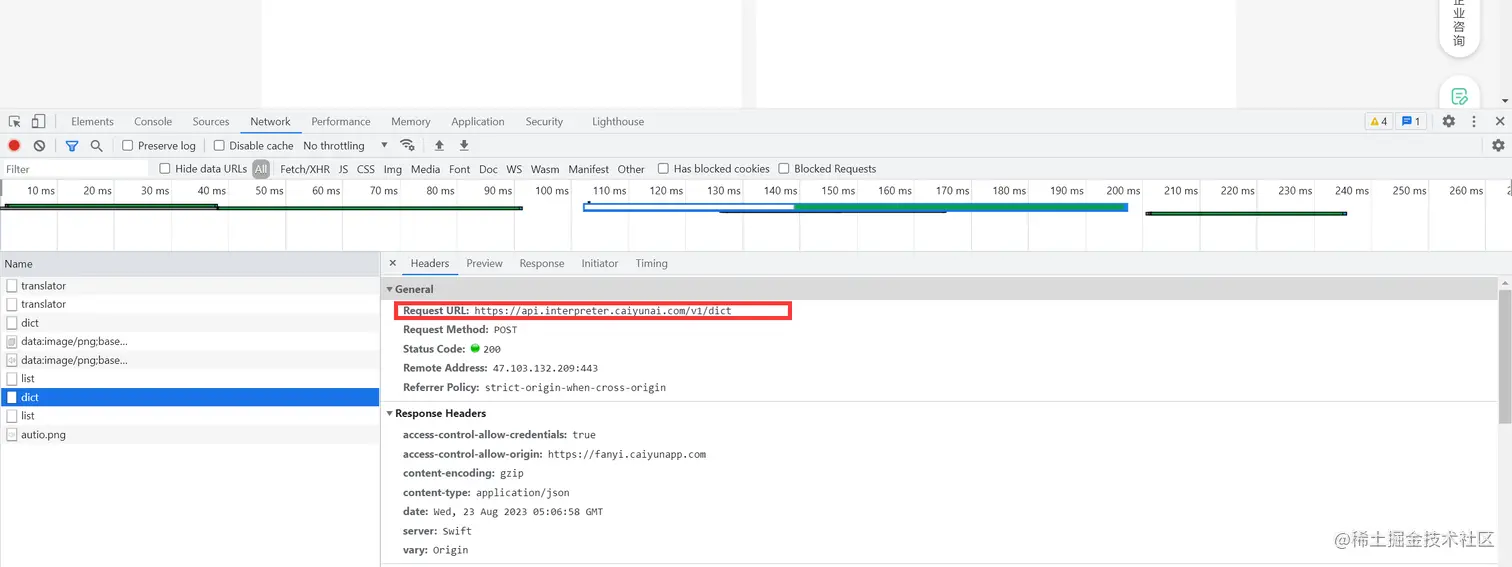Toggle Preserve log checkbox
The height and width of the screenshot is (567, 1512).
(x=128, y=145)
